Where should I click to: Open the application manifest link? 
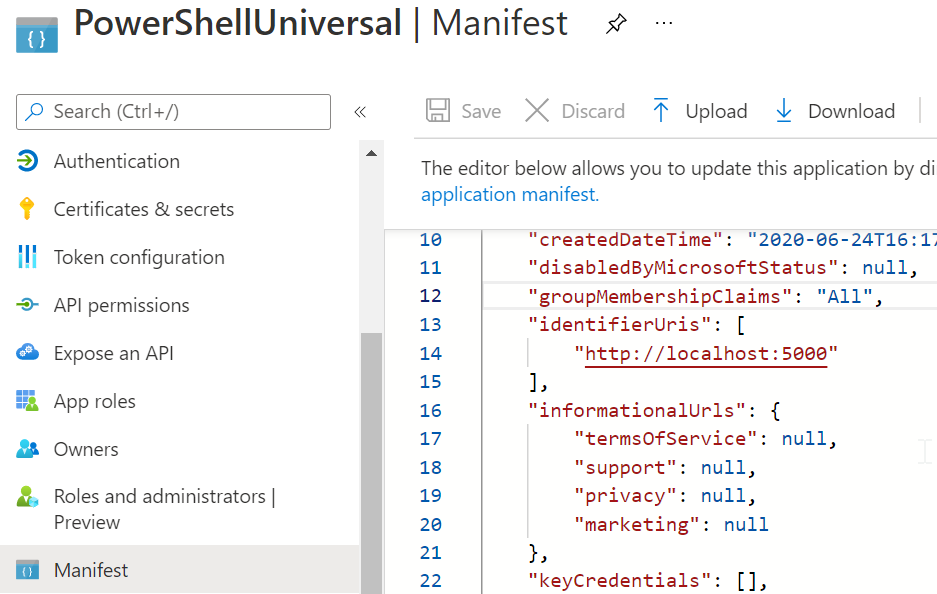(x=510, y=195)
